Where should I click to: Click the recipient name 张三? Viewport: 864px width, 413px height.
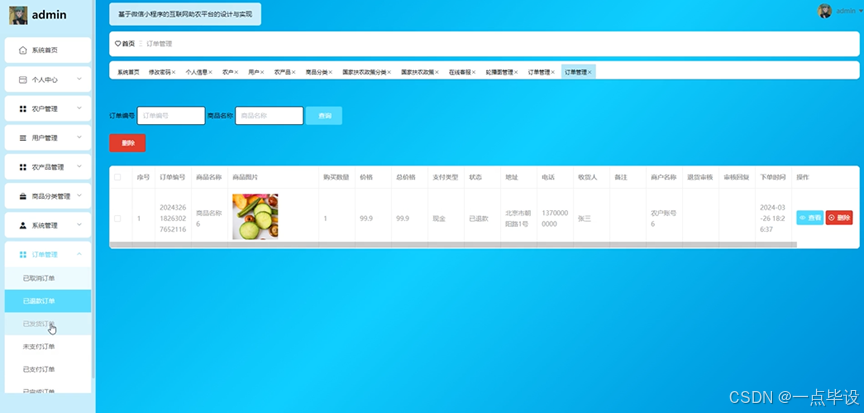pos(584,219)
